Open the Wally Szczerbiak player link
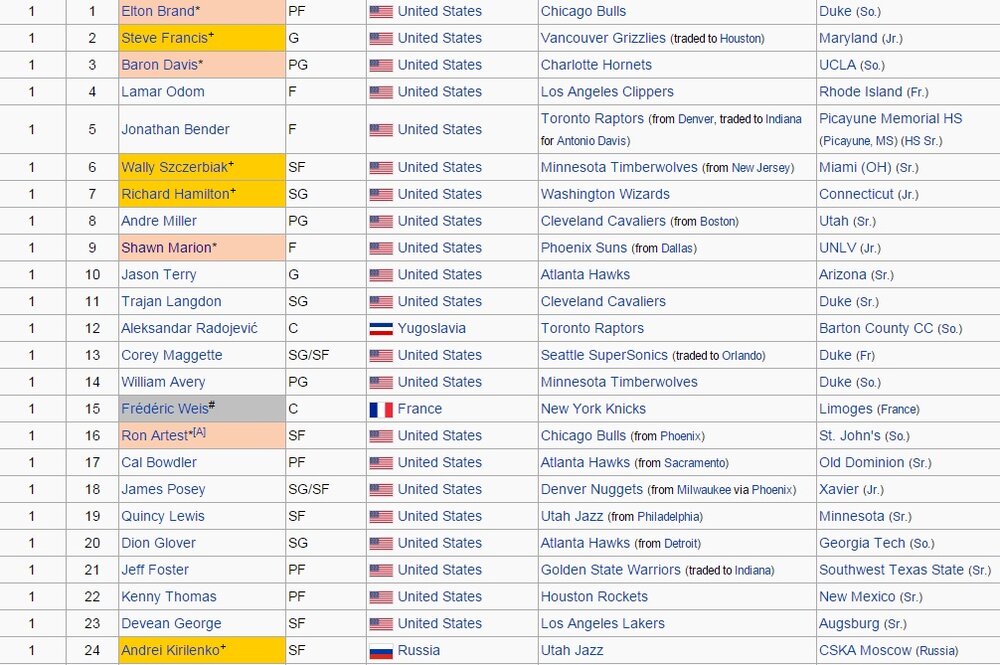Screen dimensions: 1000x665 pyautogui.click(x=175, y=167)
